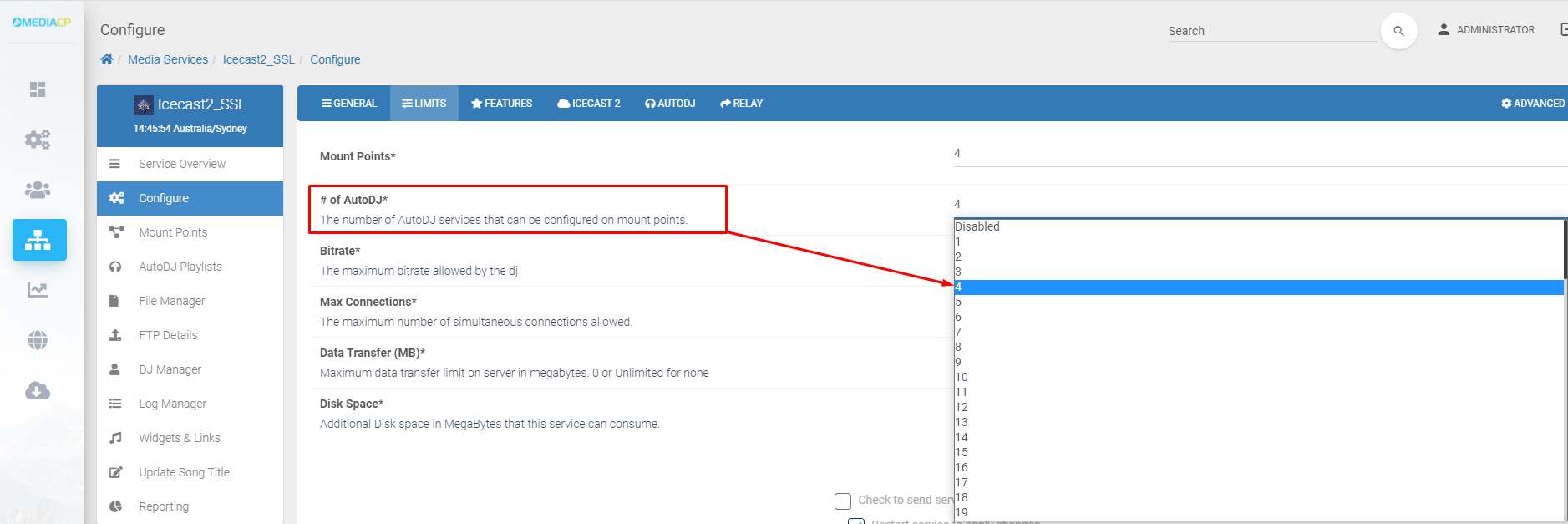
Task: Open FTP Details via its upload icon
Action: click(x=115, y=335)
